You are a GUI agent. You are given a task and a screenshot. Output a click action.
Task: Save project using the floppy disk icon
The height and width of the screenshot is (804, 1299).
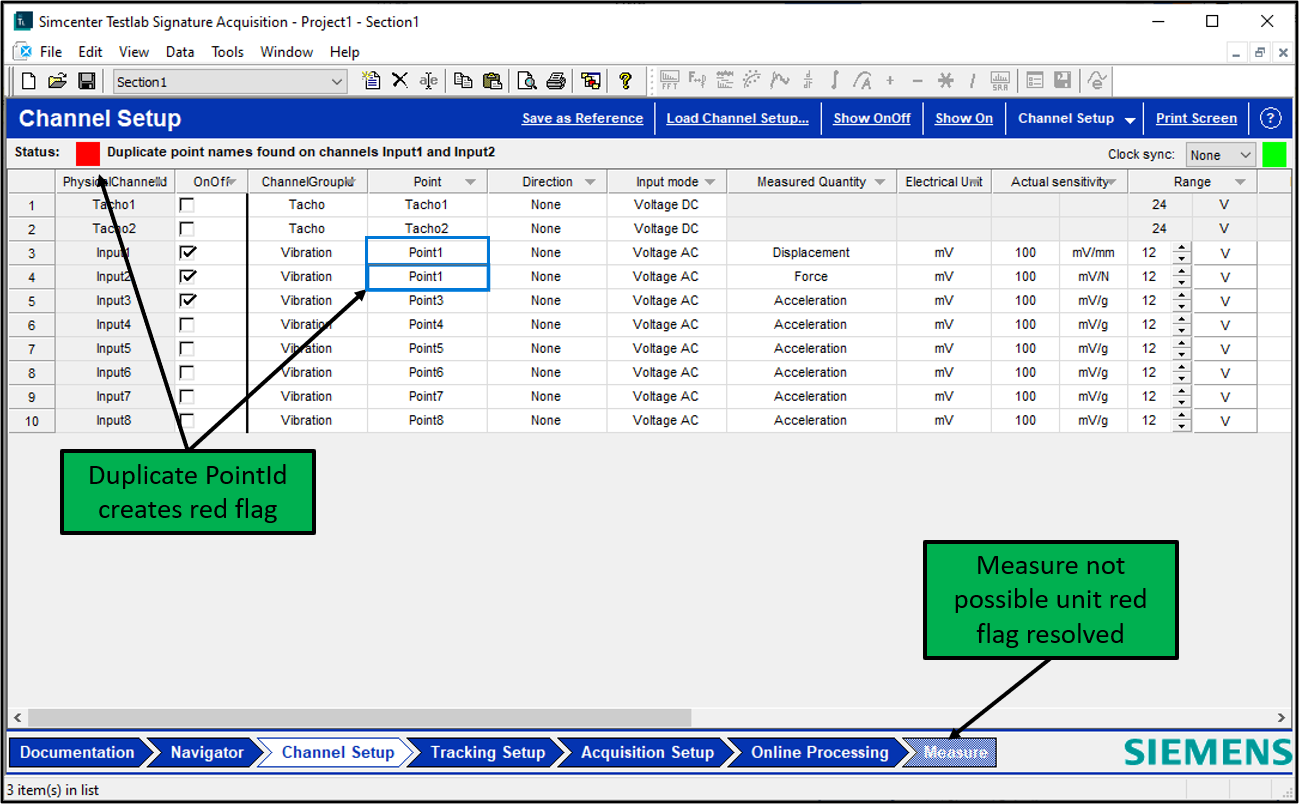point(87,81)
